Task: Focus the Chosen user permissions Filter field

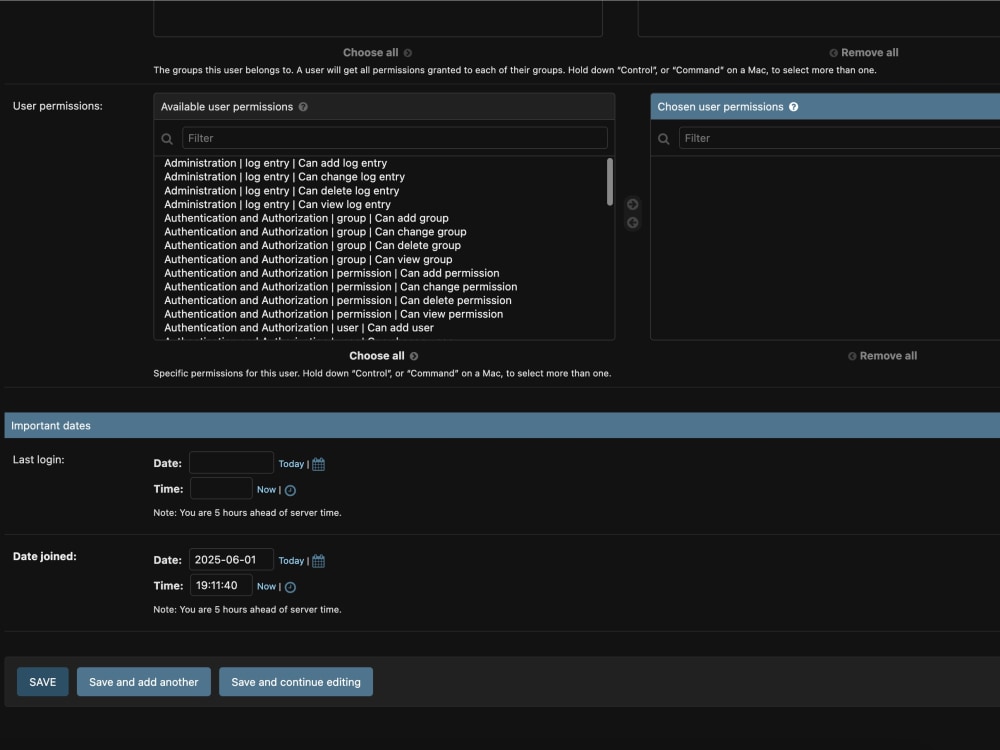Action: (x=839, y=138)
